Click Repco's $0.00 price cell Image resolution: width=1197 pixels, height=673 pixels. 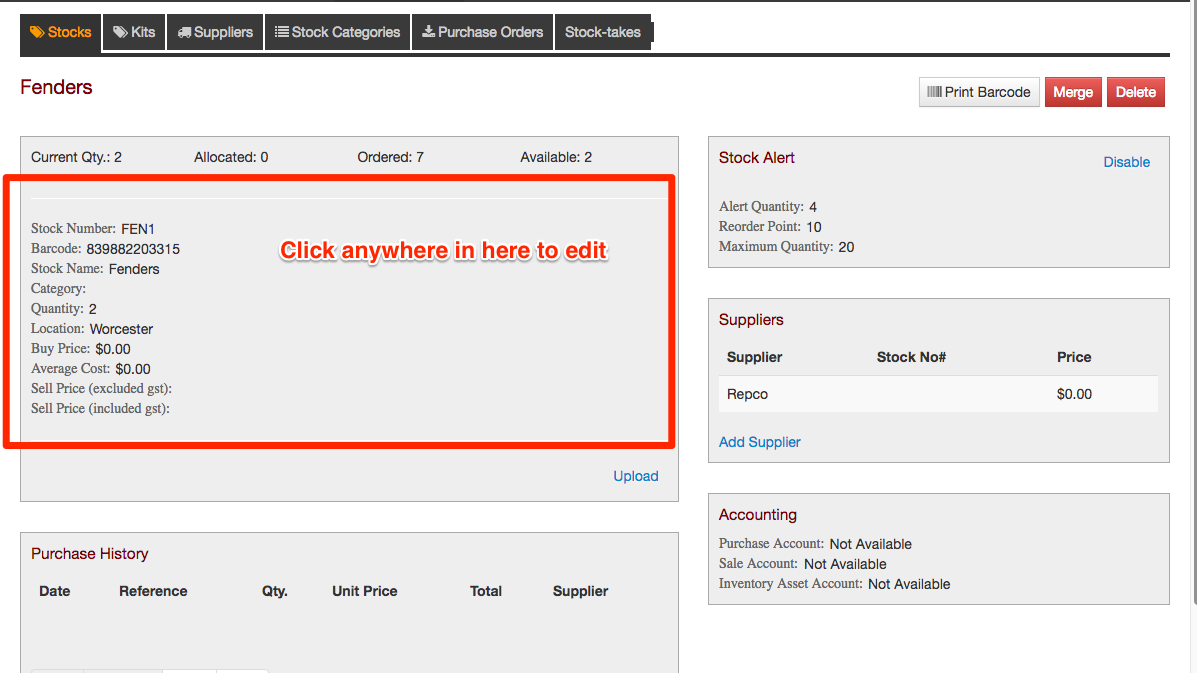(x=1074, y=394)
